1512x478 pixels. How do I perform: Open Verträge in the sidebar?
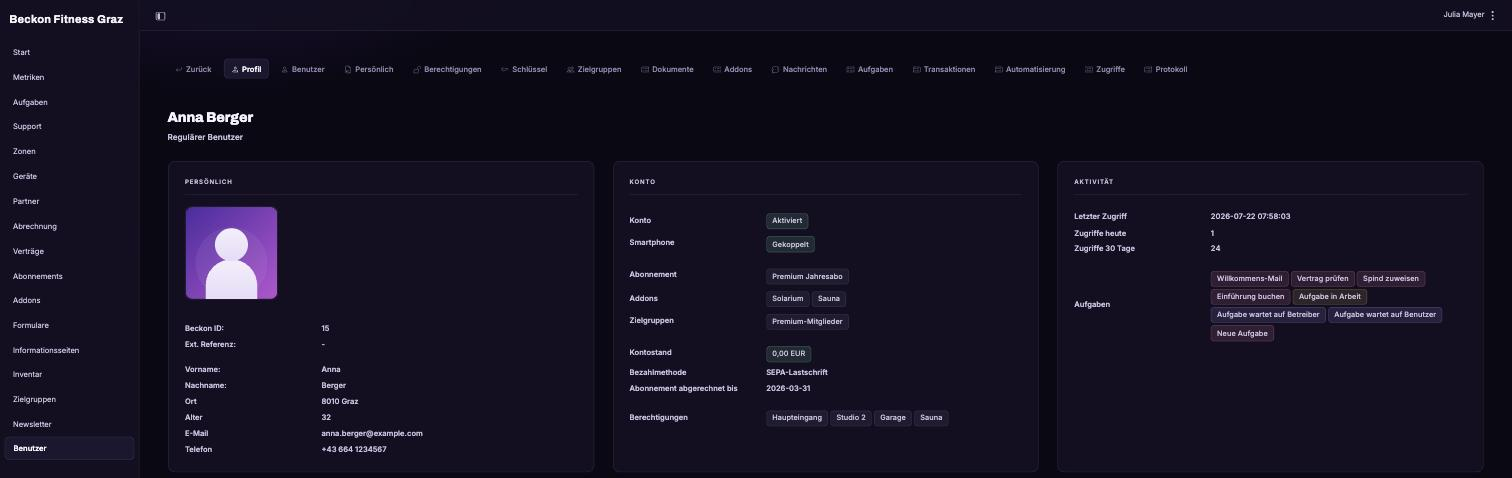tap(69, 251)
